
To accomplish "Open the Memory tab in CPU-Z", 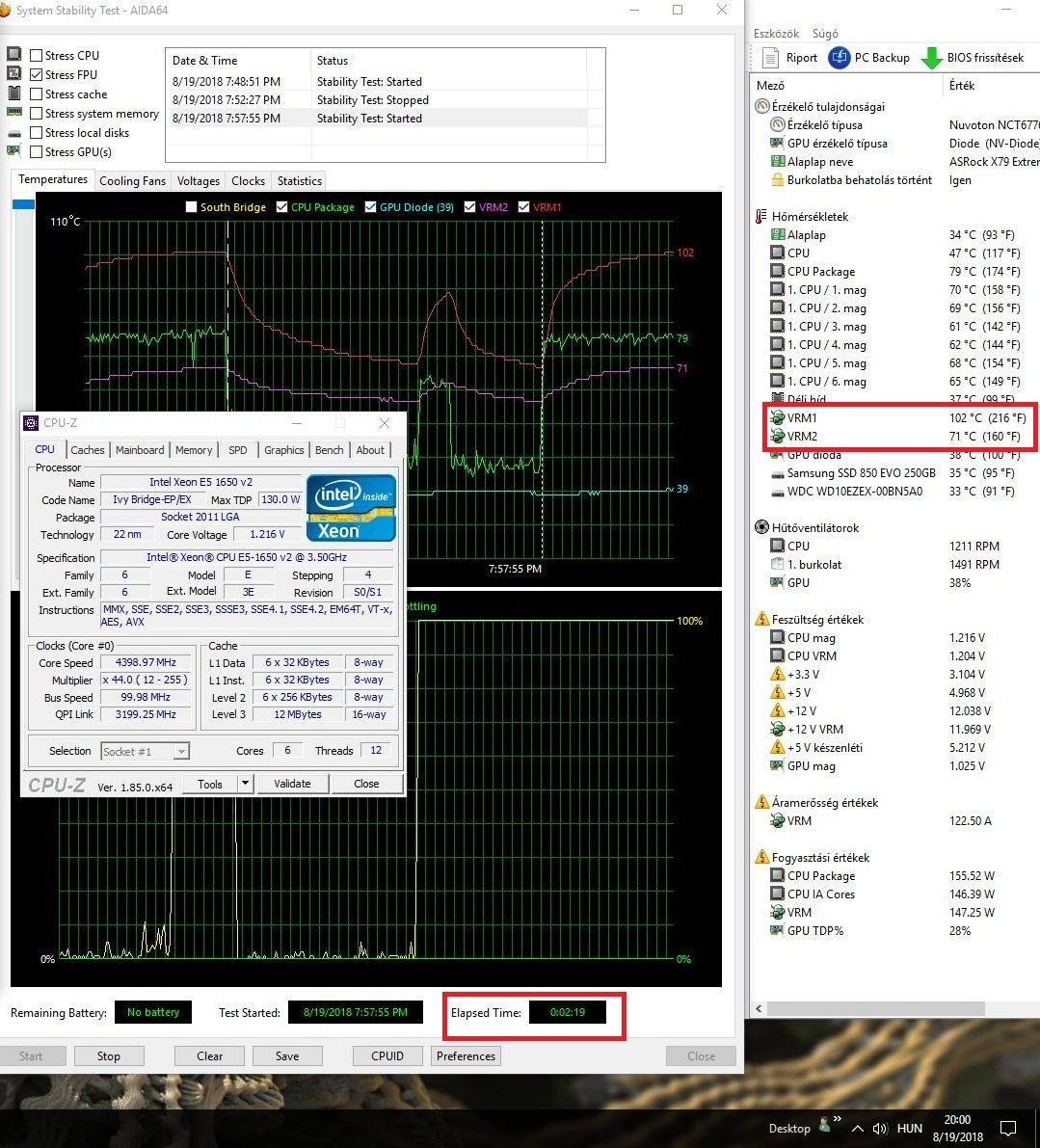I will (x=194, y=450).
